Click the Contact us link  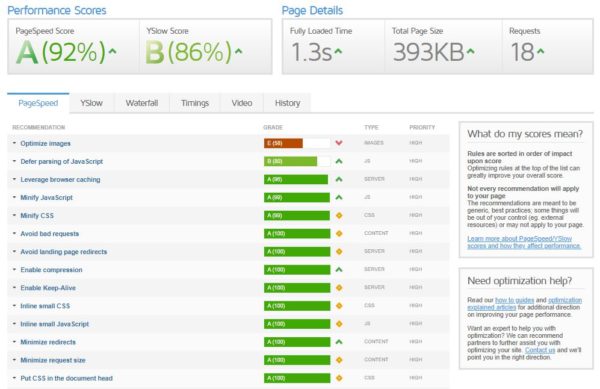pos(540,350)
